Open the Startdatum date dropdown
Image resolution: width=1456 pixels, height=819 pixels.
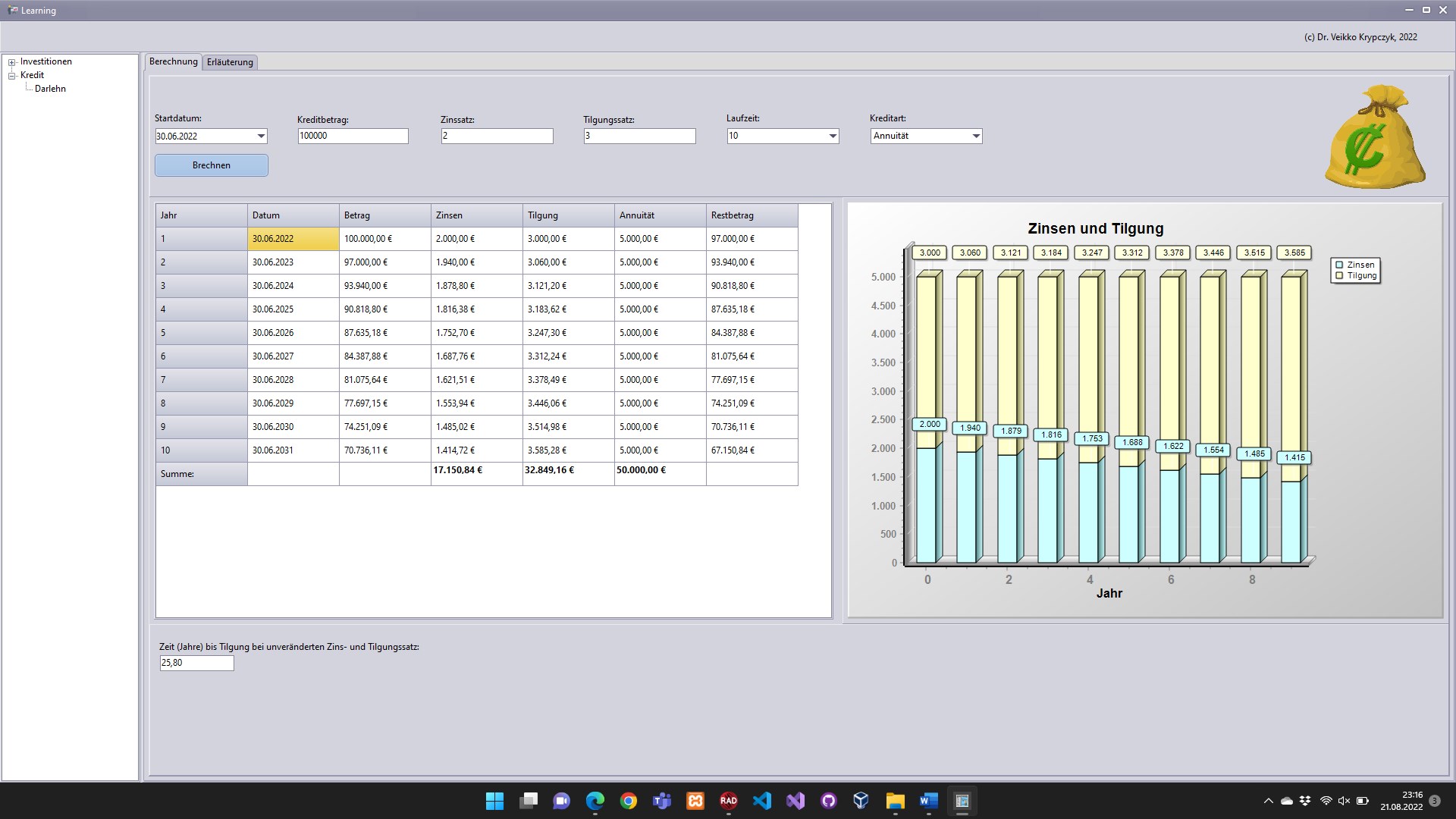pos(261,136)
